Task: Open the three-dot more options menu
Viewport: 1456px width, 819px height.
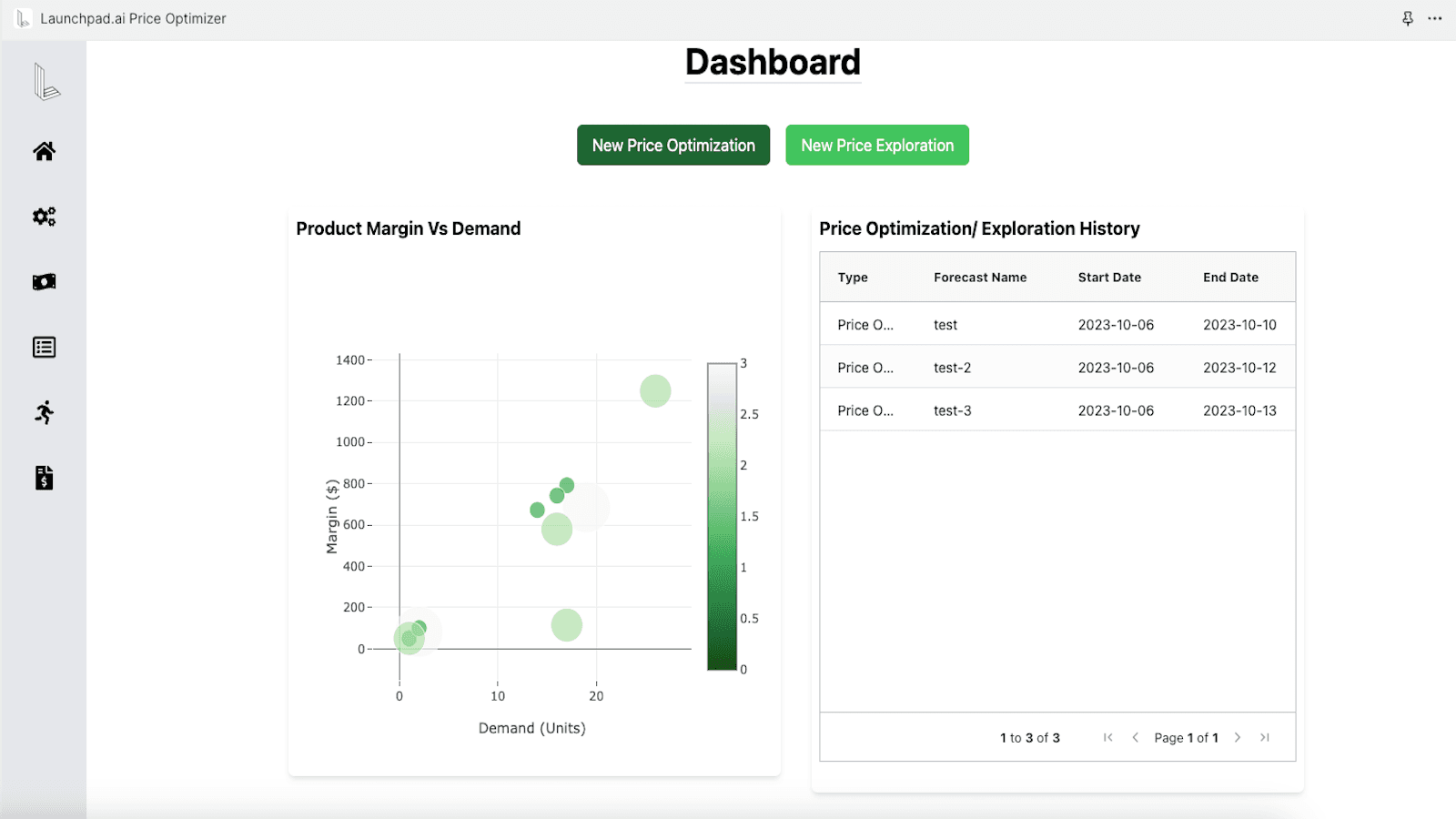Action: (x=1435, y=18)
